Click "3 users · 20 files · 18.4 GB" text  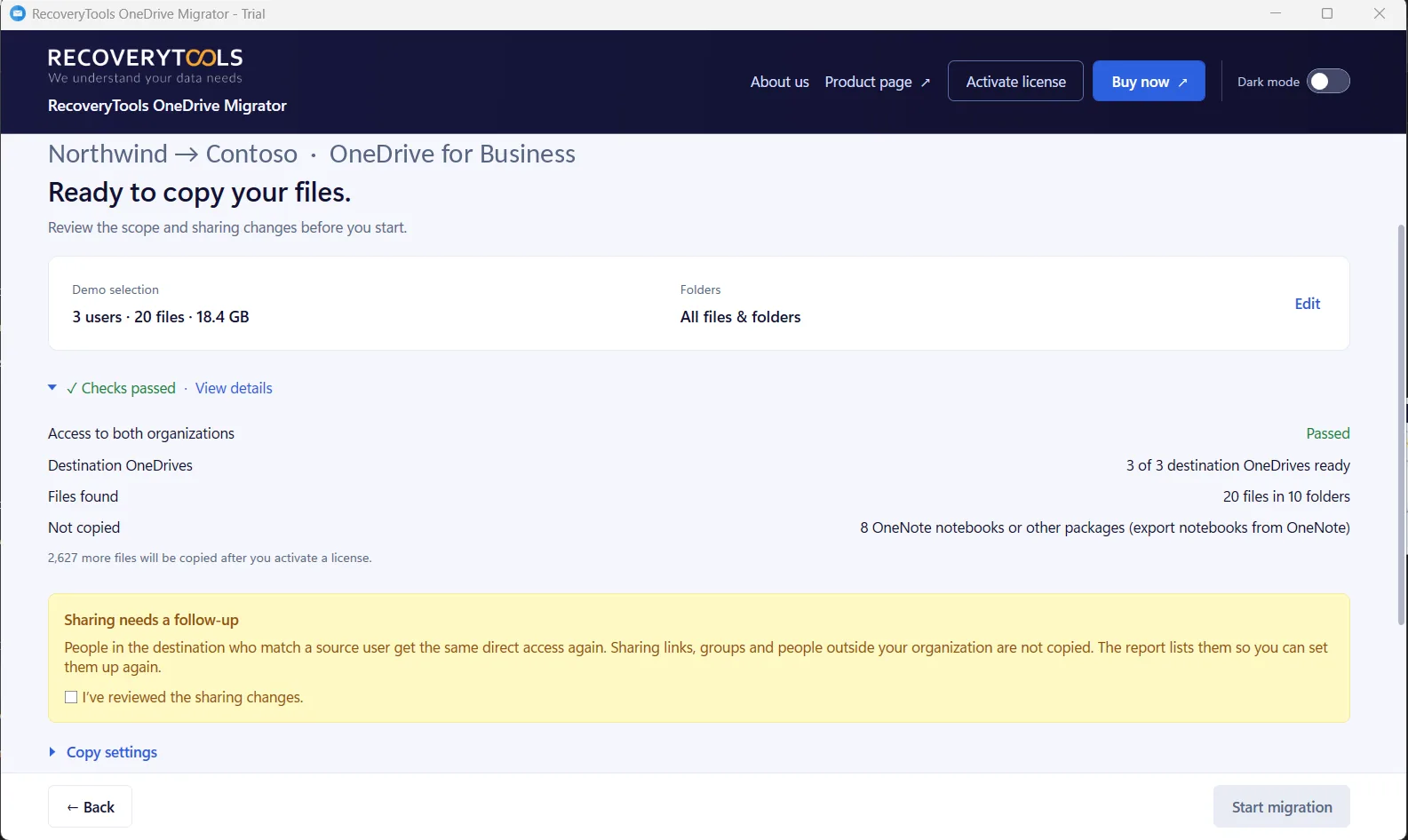coord(161,317)
